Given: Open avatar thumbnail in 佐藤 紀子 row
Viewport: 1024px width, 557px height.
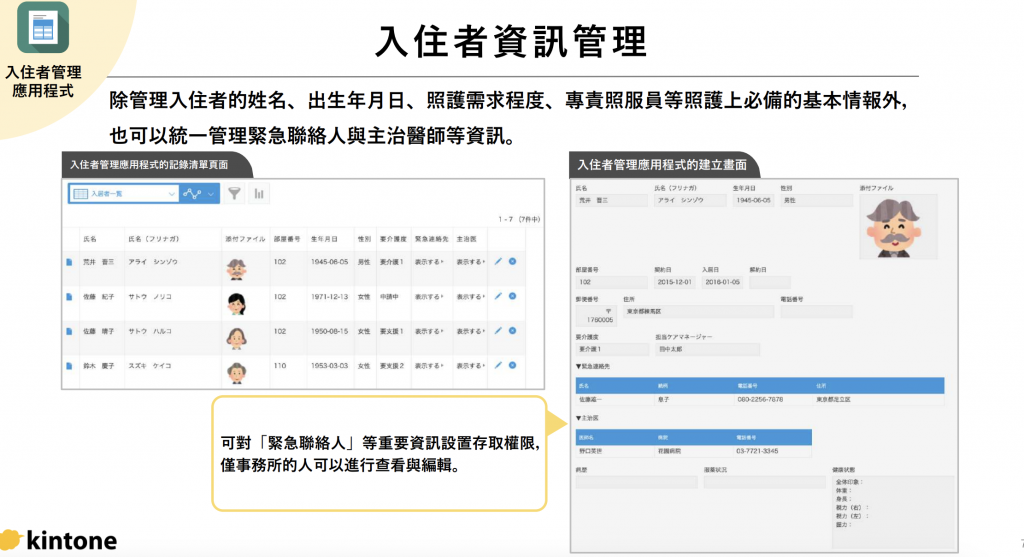Looking at the screenshot, I should coord(236,304).
